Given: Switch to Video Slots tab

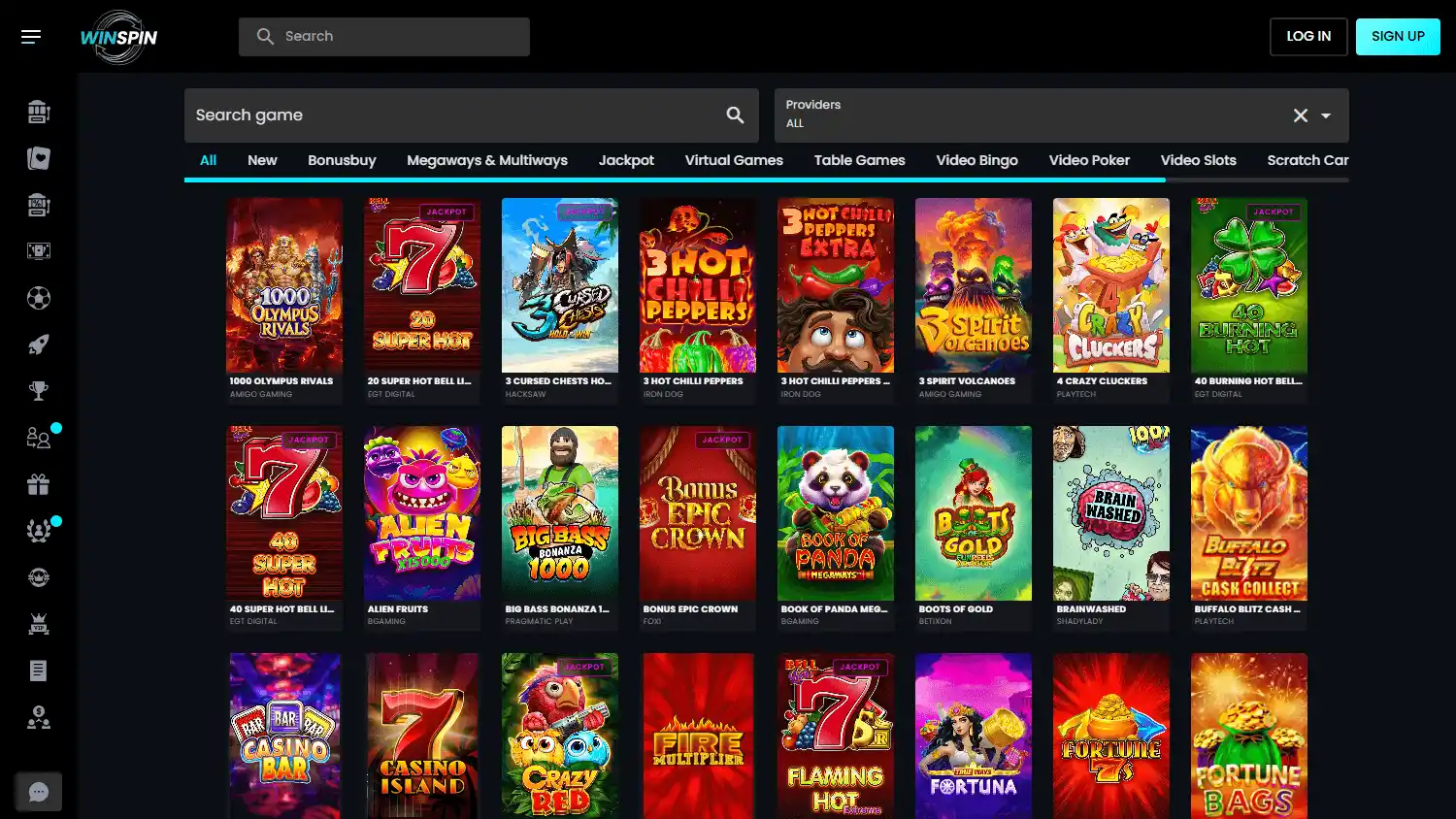Looking at the screenshot, I should 1198,160.
